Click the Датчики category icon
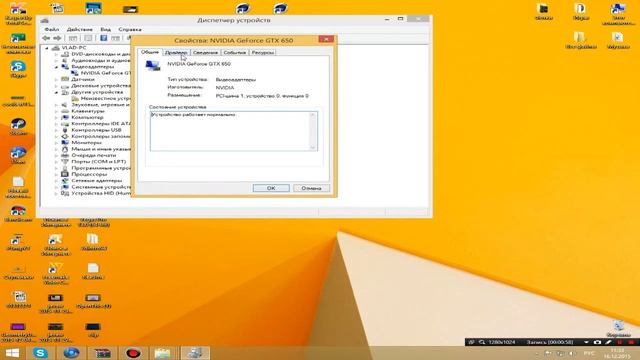This screenshot has height=360, width=640. pos(65,79)
